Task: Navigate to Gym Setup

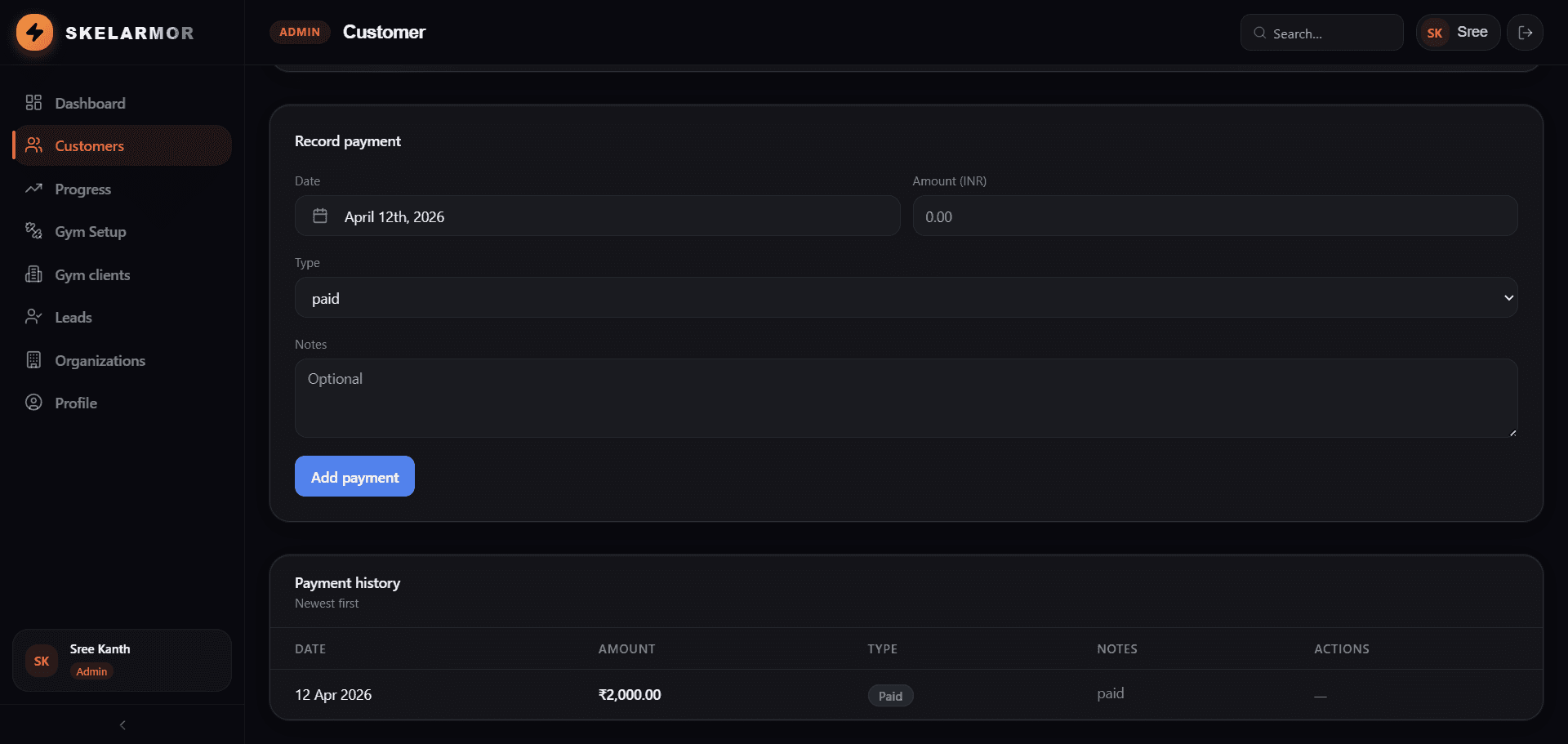Action: 122,231
